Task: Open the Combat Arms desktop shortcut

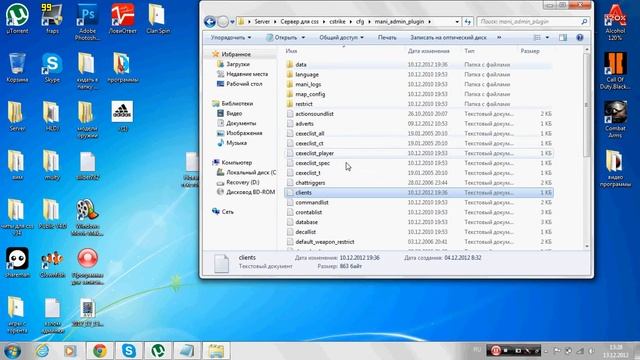Action: click(615, 119)
